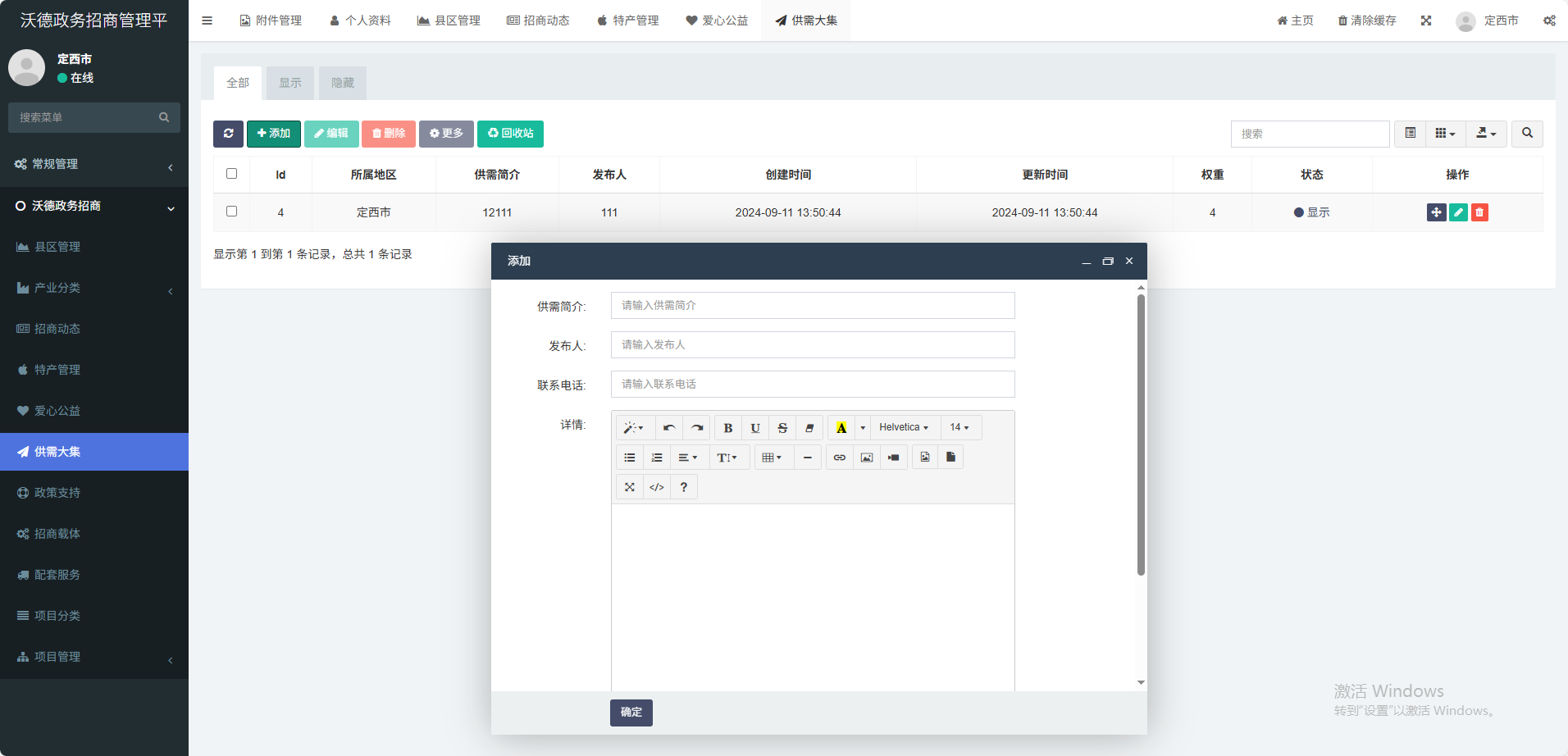Insert a link using chain icon

(x=839, y=458)
